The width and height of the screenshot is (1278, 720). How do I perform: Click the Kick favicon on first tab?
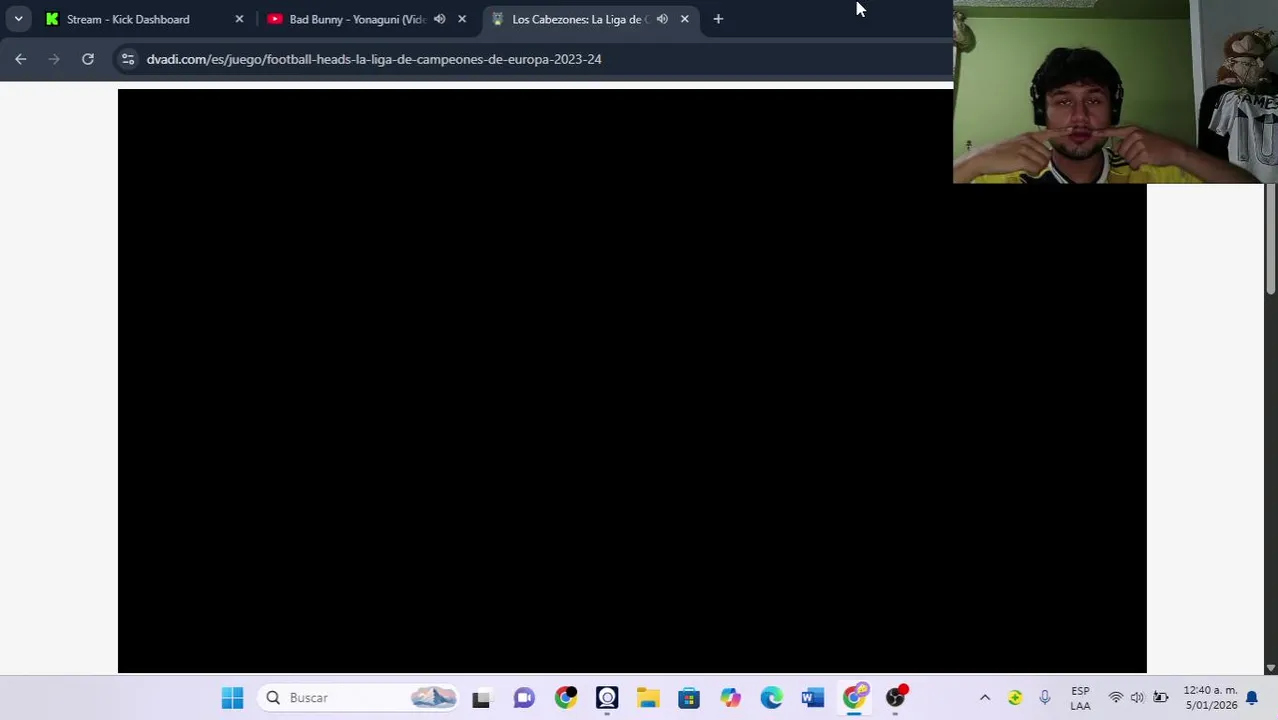tap(52, 19)
